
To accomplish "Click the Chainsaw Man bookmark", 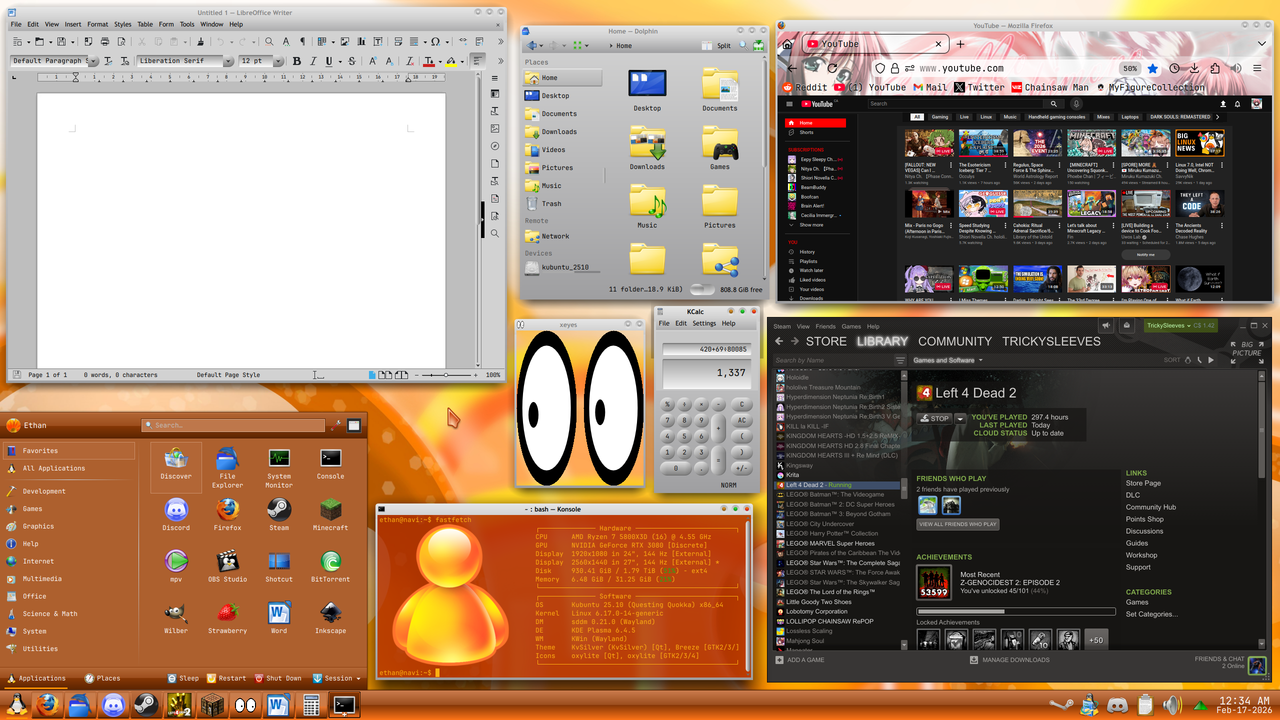I will 1050,87.
